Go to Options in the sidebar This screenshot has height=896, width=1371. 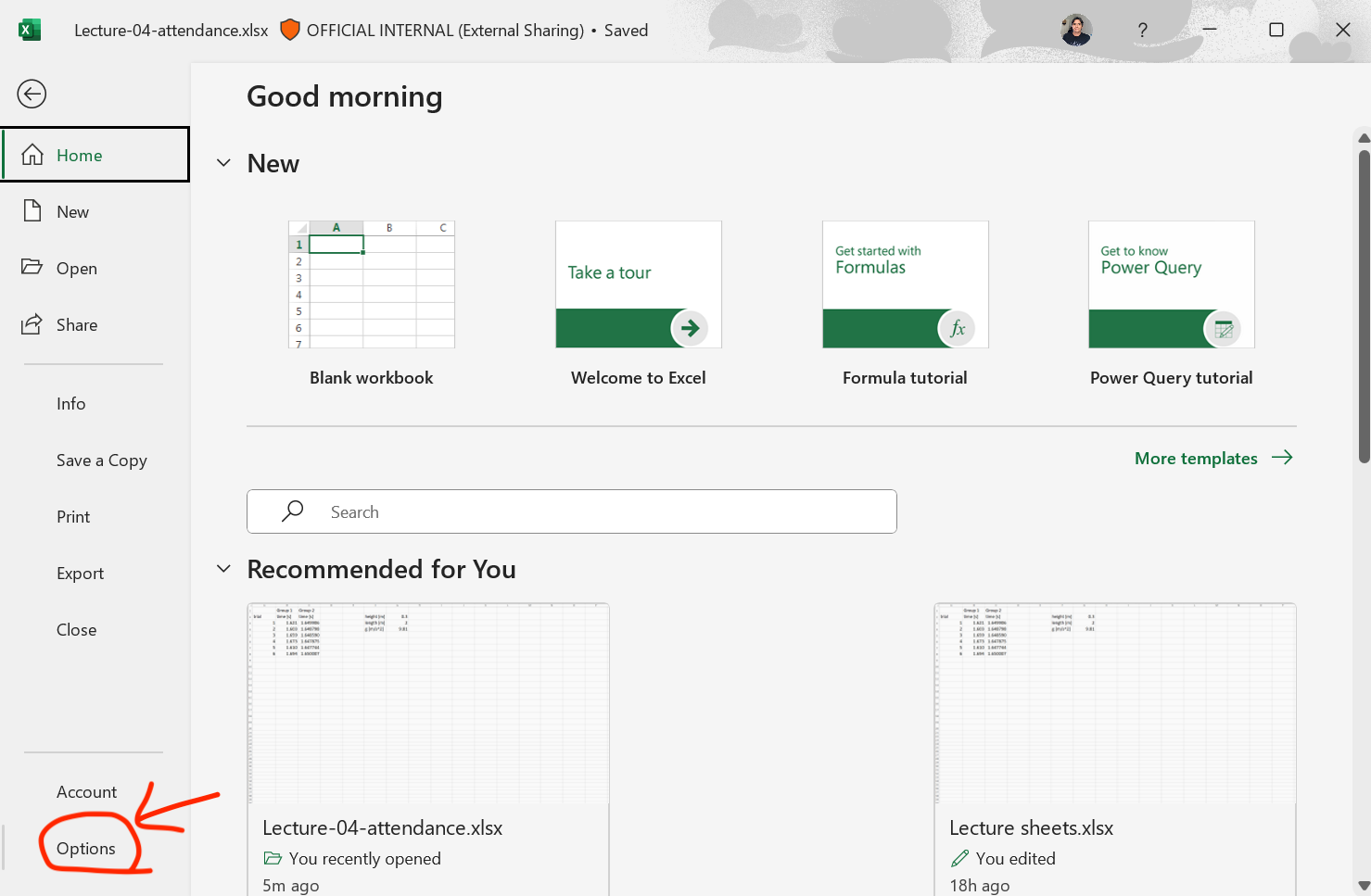pos(86,849)
